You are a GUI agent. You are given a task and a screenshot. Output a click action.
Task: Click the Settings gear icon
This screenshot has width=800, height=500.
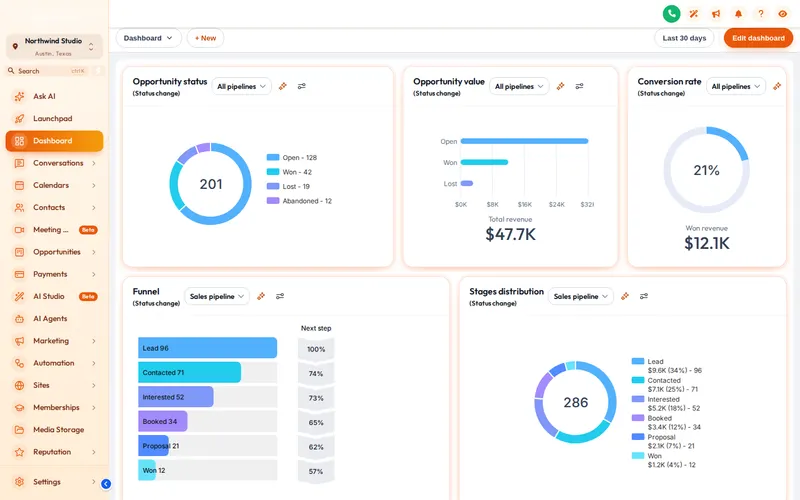tap(19, 482)
